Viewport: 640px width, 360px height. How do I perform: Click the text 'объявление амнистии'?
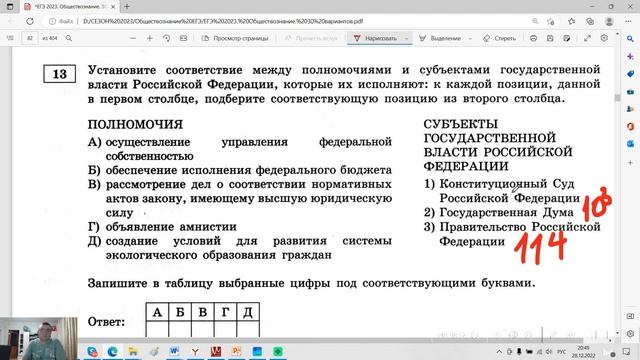tap(171, 227)
